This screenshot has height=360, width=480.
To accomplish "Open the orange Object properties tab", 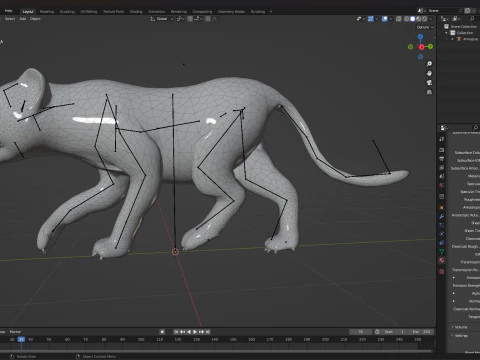I will pos(442,207).
